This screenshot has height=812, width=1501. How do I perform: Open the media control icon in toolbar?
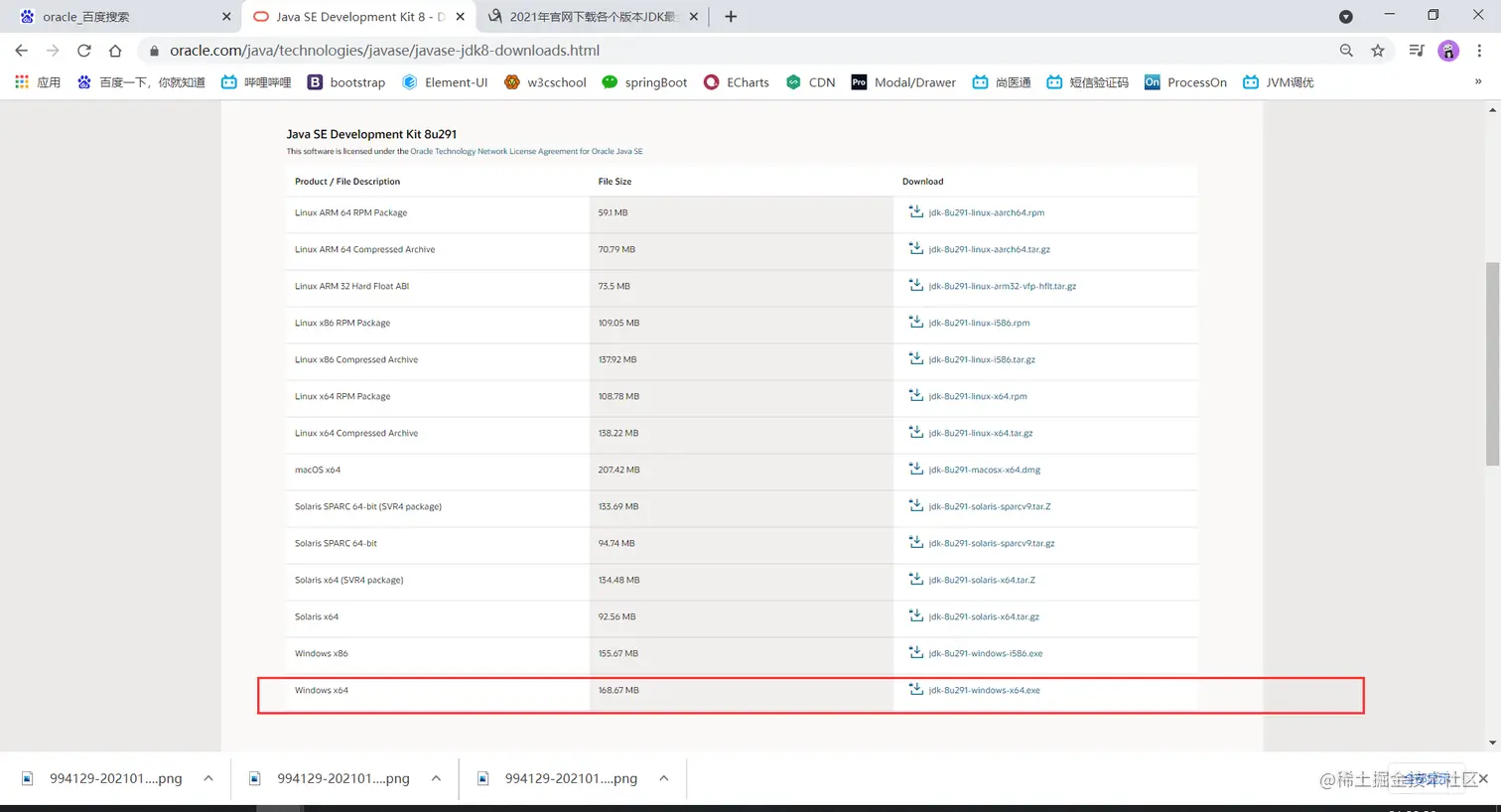tap(1417, 51)
